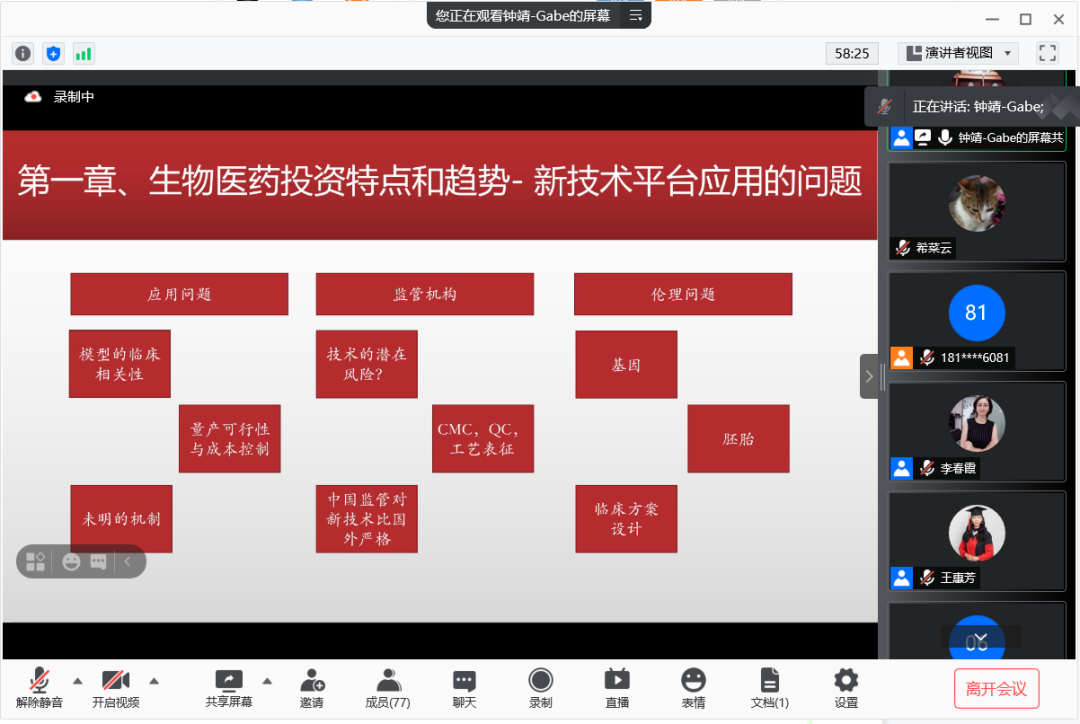
Task: Click the CMC, QC, 工艺表征 box
Action: (483, 439)
